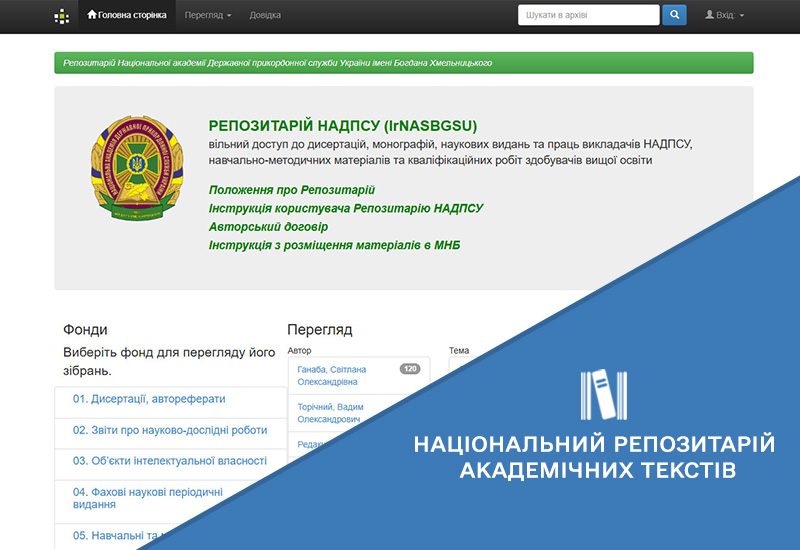This screenshot has height=550, width=800.
Task: Open fund 04. Фахові наукові періодичні видання
Action: click(x=147, y=498)
